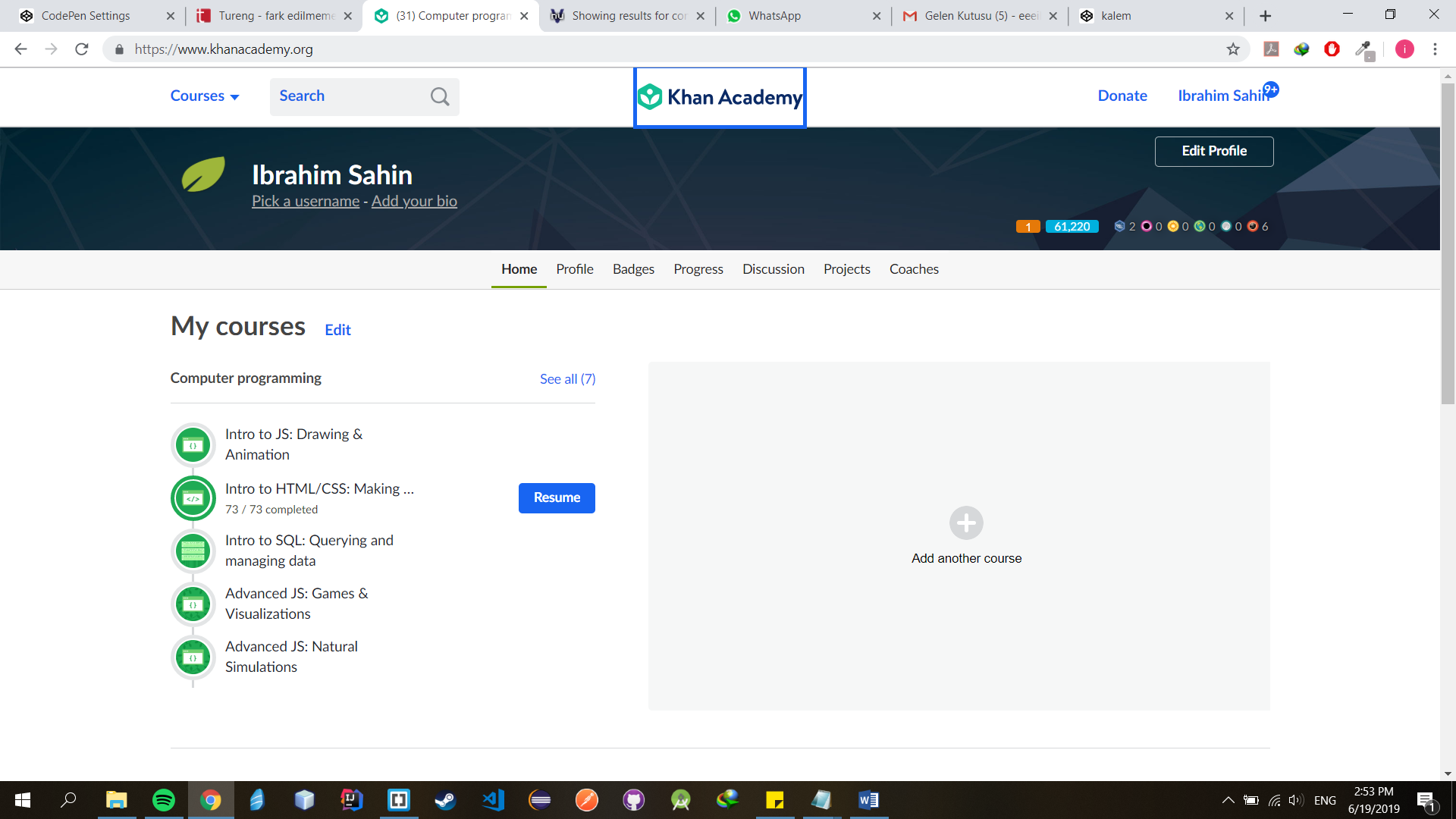This screenshot has height=819, width=1456.
Task: Open Microsoft Word from the taskbar
Action: tap(869, 800)
